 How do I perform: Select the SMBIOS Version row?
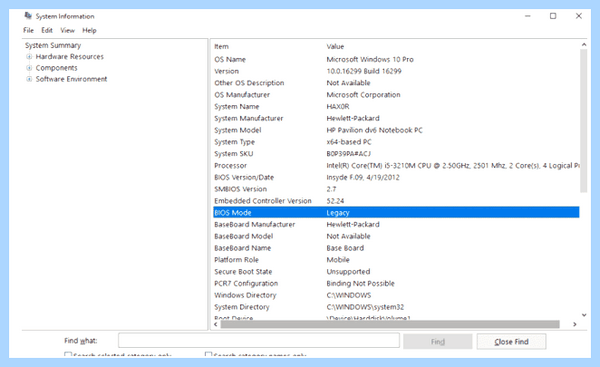396,189
